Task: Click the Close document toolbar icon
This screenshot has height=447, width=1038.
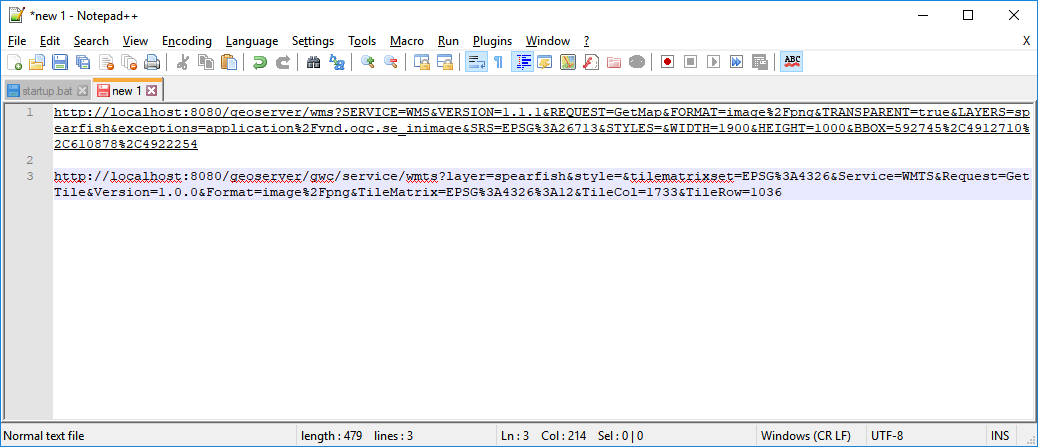Action: [x=106, y=62]
